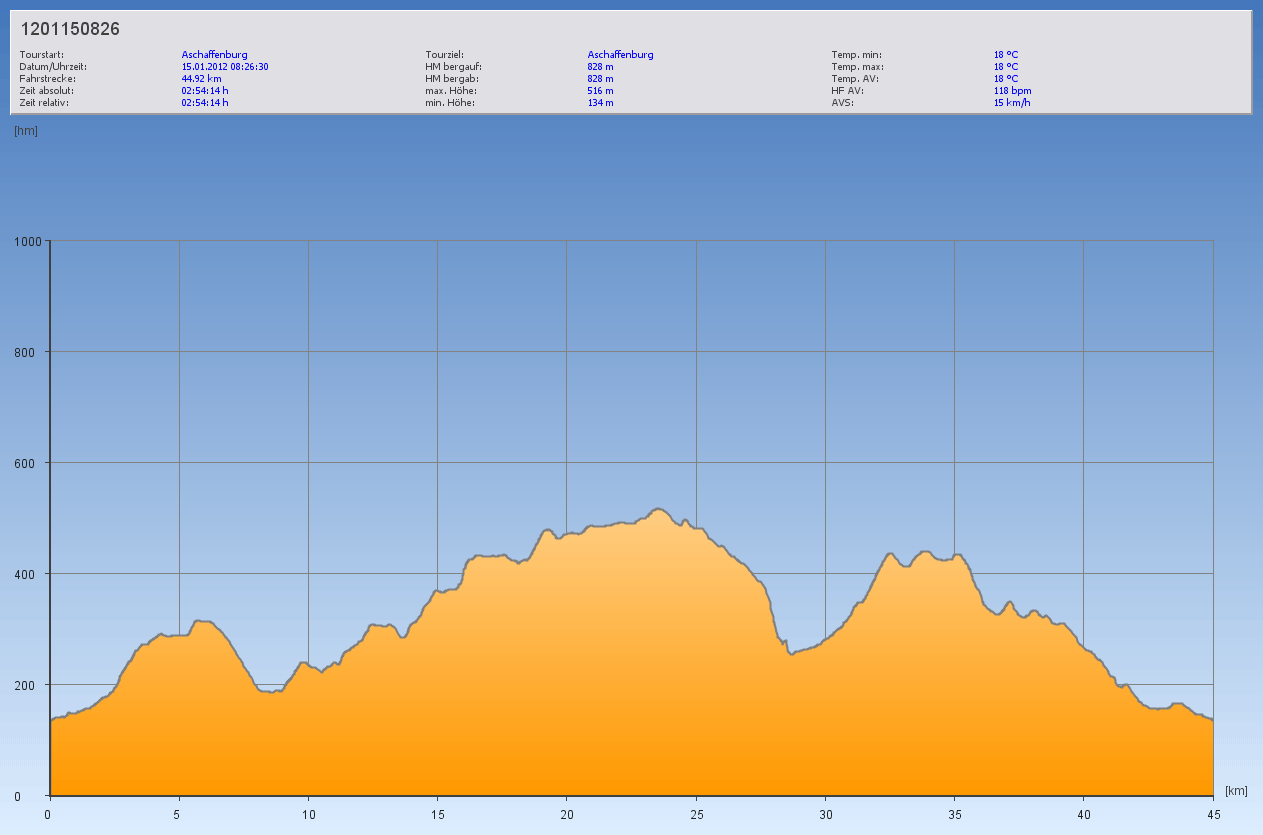Click the AVS value 15 km/h
The width and height of the screenshot is (1263, 835).
pyautogui.click(x=1012, y=102)
